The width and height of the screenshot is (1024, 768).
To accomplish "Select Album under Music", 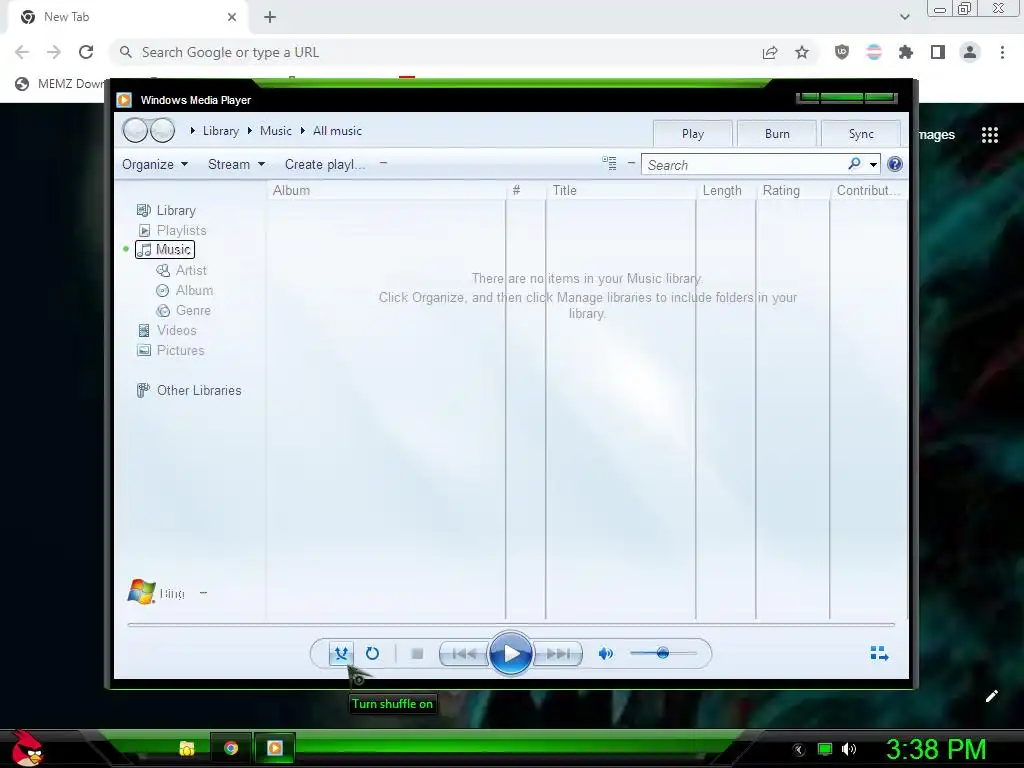I will pos(185,291).
